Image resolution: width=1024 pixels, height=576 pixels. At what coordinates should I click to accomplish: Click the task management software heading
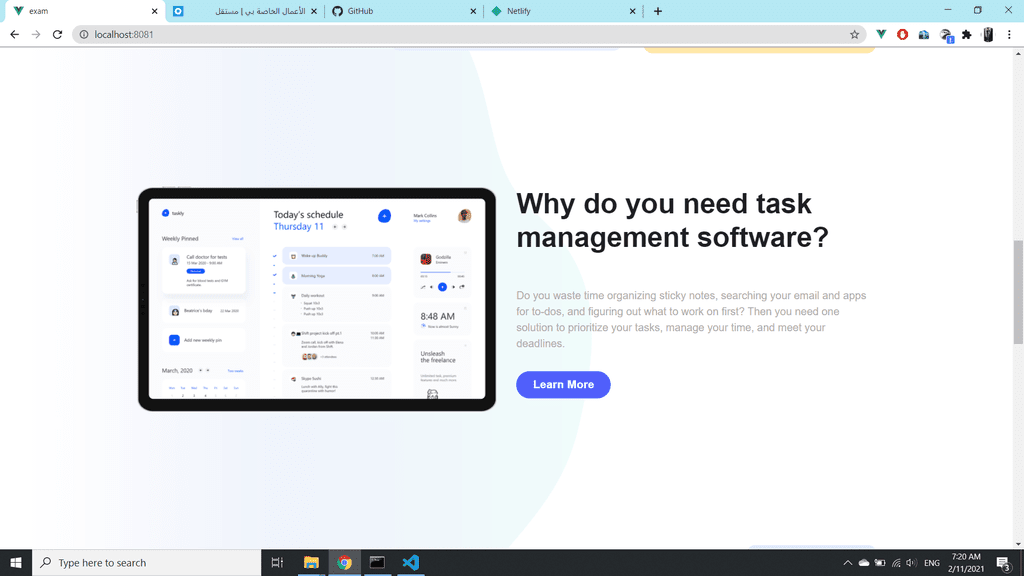coord(672,221)
